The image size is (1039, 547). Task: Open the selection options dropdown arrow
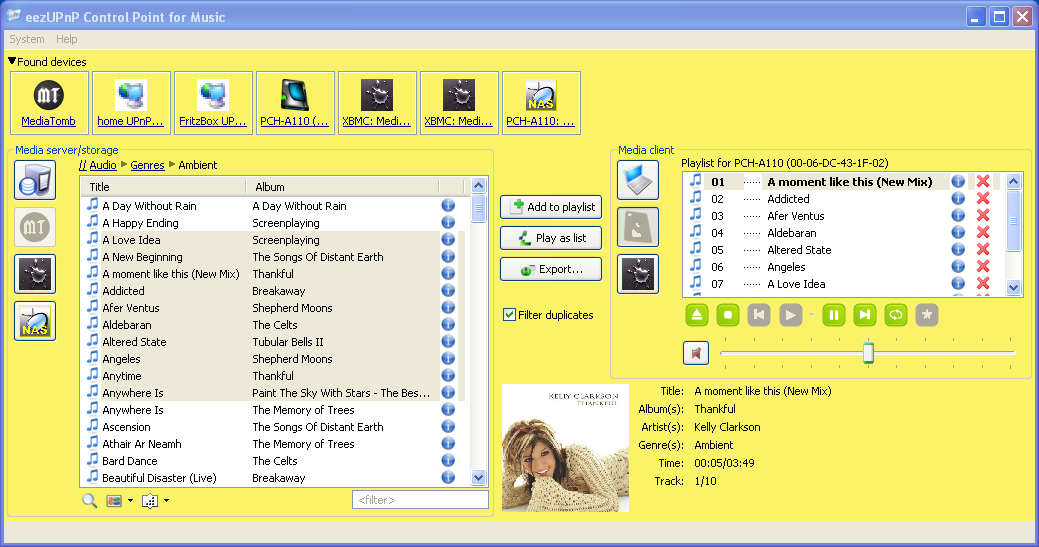[x=166, y=501]
